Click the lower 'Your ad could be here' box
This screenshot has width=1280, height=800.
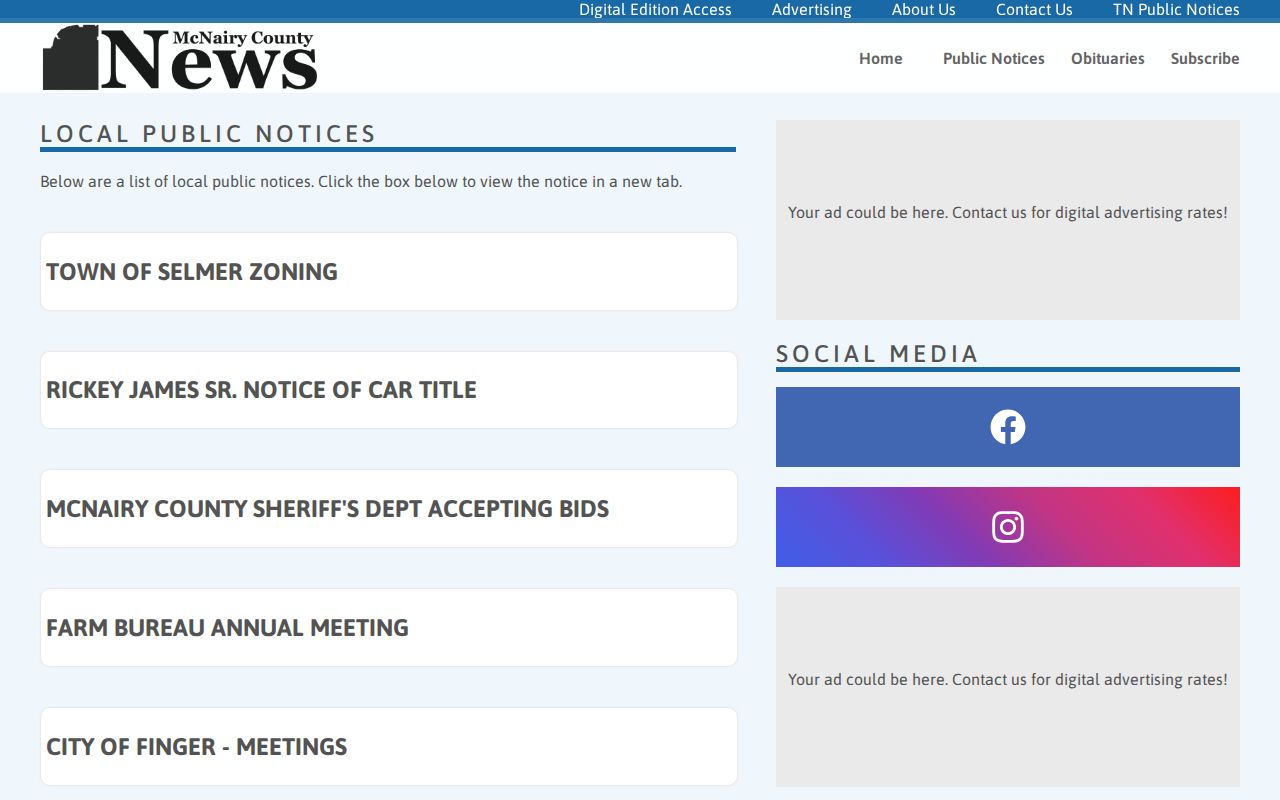1007,687
